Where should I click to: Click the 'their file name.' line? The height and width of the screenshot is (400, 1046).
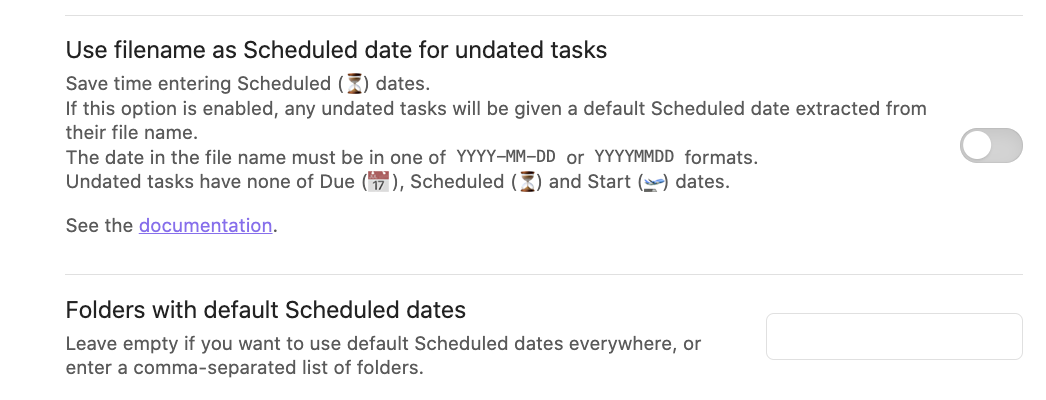click(131, 133)
